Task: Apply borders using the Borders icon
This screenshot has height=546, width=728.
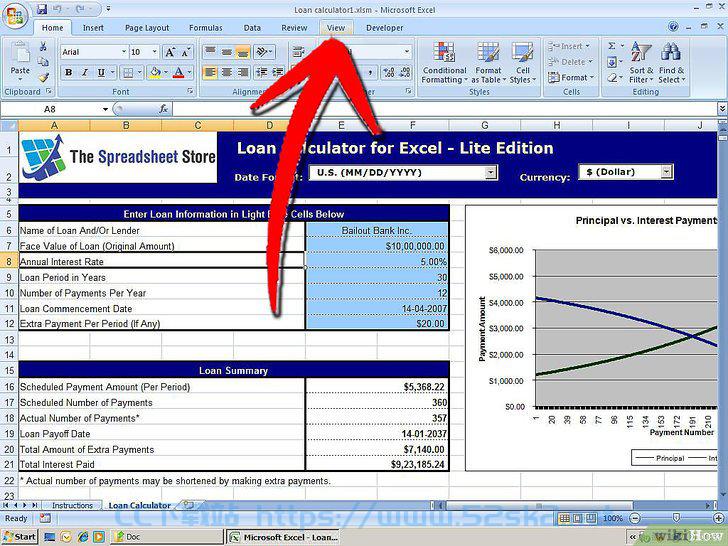Action: (x=128, y=72)
